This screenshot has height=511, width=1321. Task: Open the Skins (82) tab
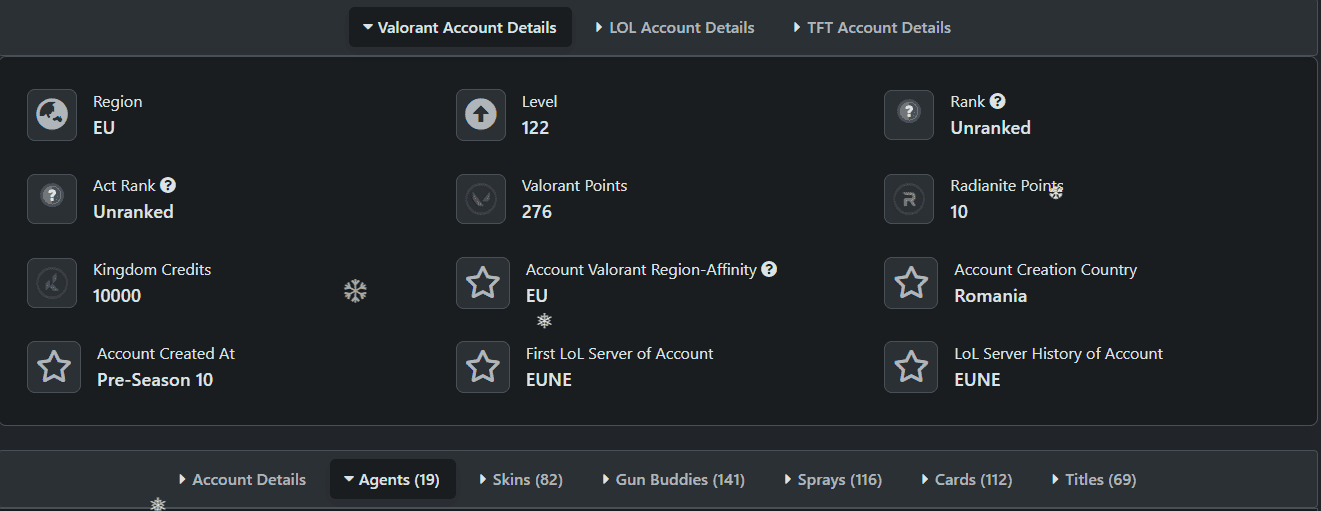[520, 480]
